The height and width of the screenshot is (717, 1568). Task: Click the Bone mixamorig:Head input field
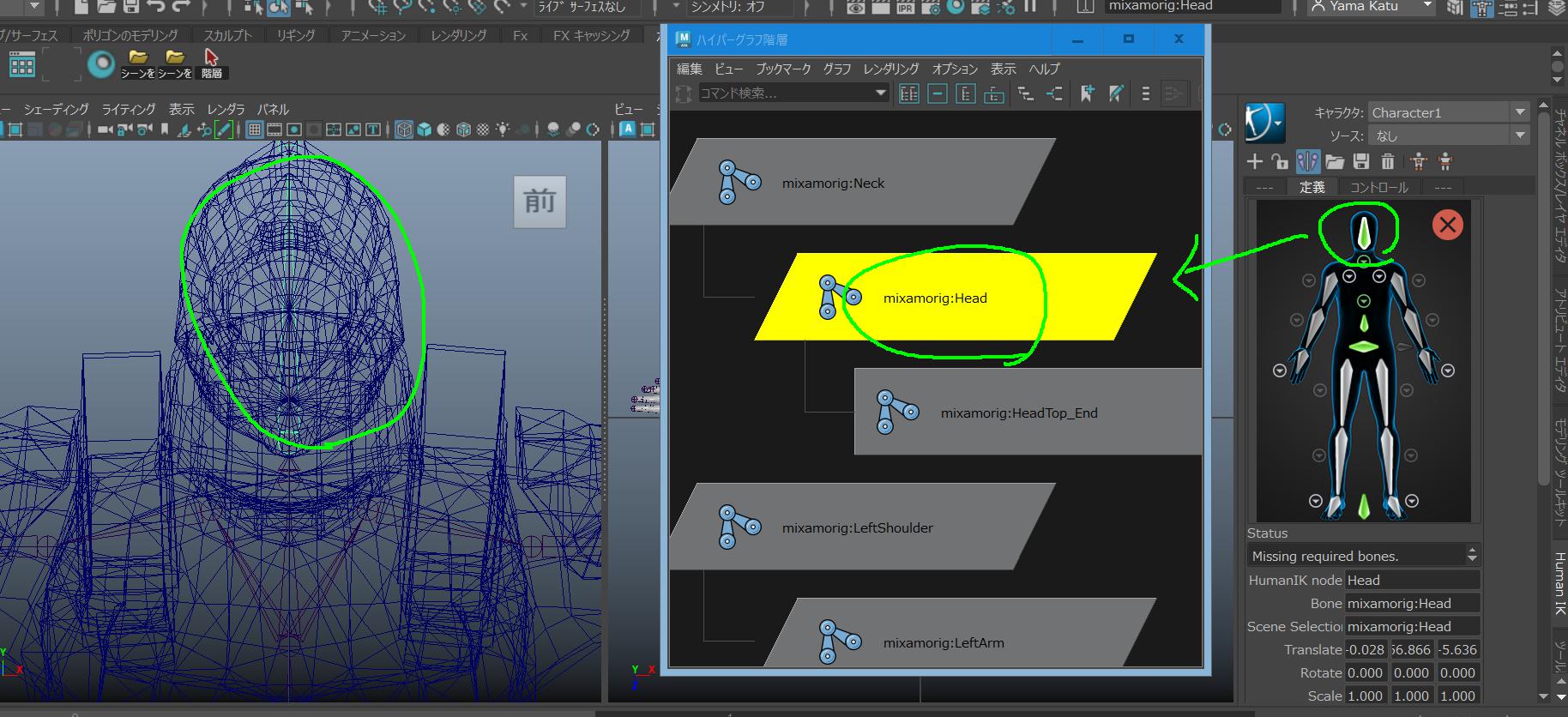click(1413, 603)
